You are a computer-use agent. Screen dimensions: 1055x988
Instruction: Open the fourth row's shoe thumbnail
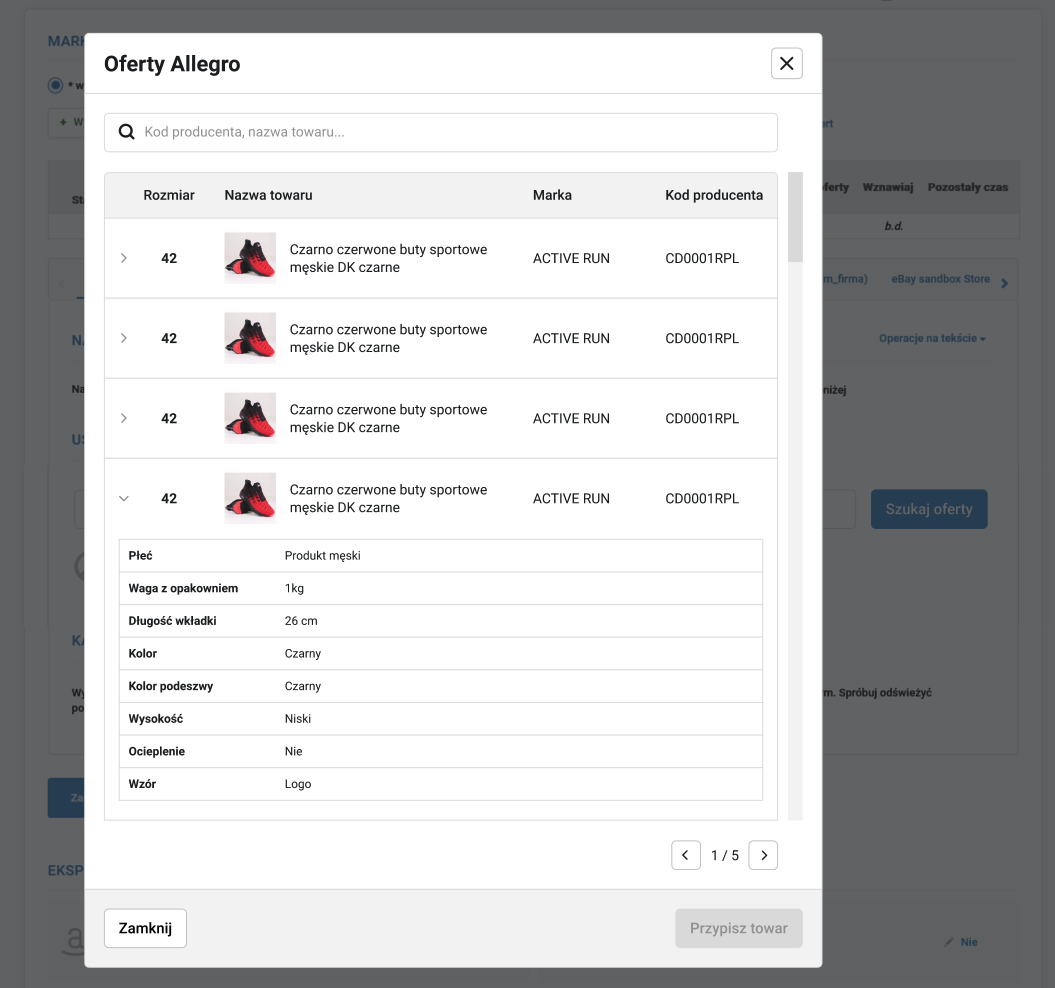click(250, 498)
